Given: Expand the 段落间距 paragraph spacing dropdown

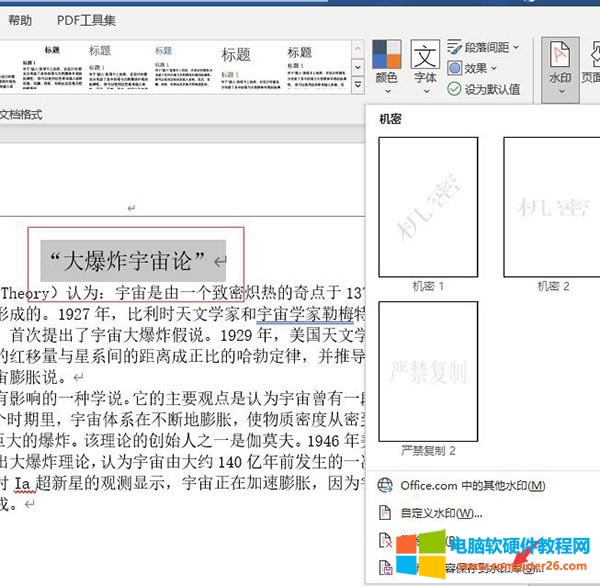Looking at the screenshot, I should tap(516, 48).
